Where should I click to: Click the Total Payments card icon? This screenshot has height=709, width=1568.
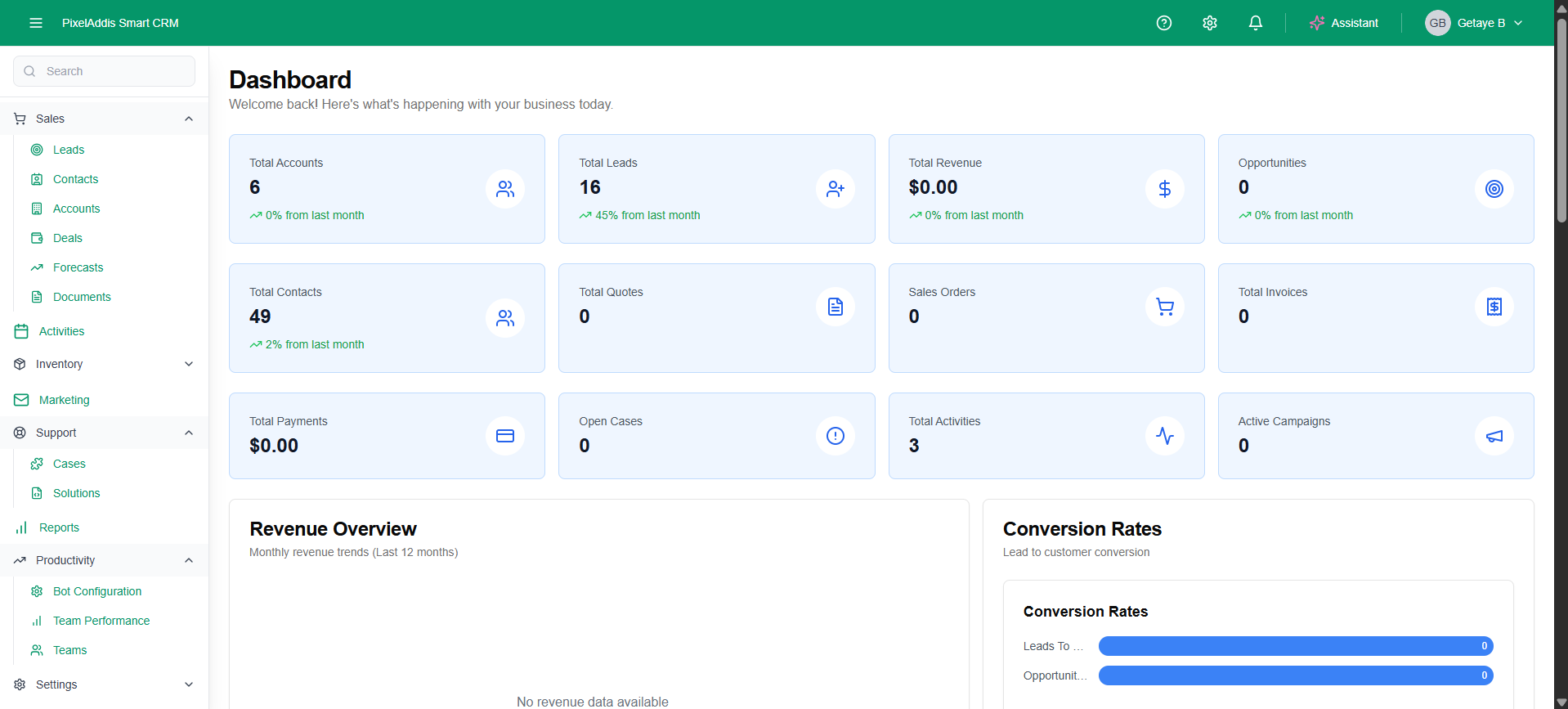tap(505, 436)
